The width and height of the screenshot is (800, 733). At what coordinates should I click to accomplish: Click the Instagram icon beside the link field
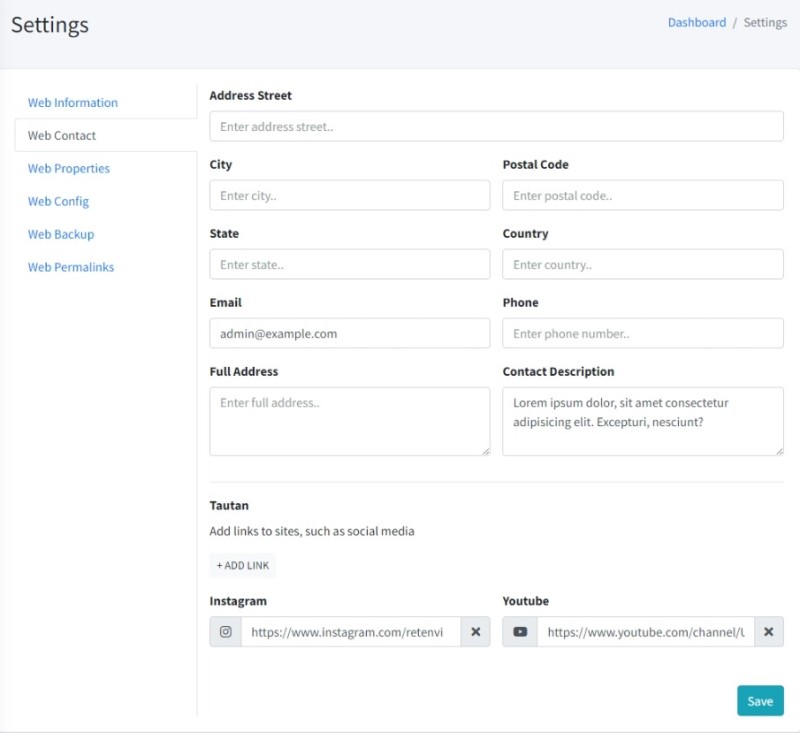pyautogui.click(x=226, y=632)
